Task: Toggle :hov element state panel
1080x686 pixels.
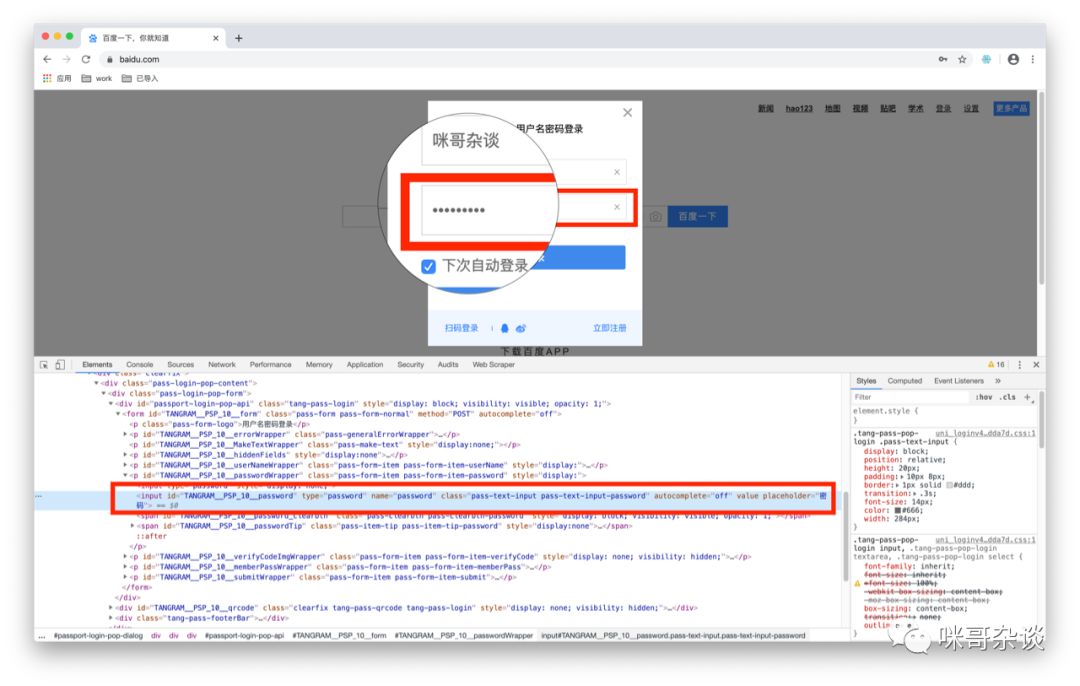Action: pyautogui.click(x=984, y=397)
